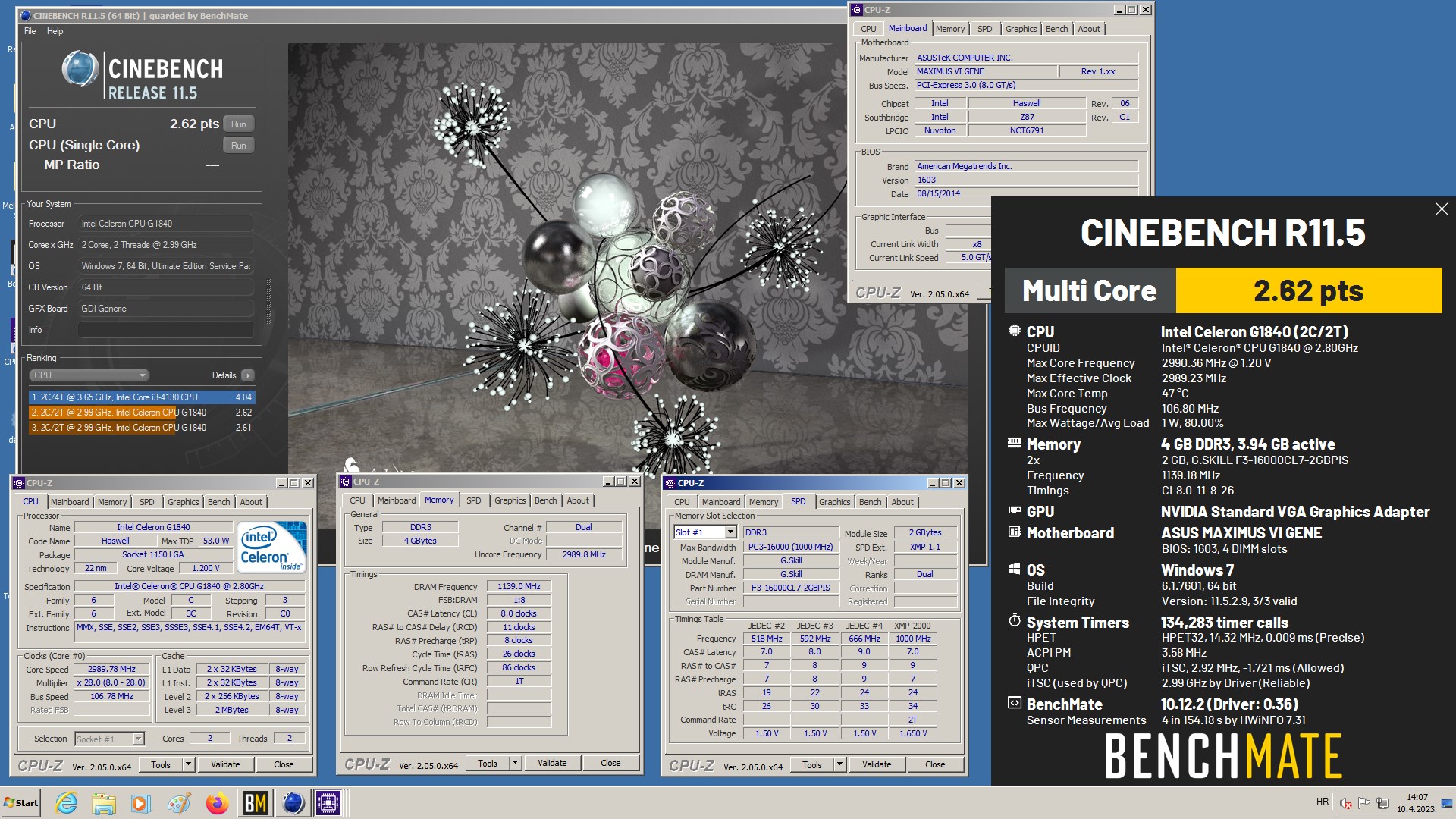Click the yellow 2.62 pts score box
1456x819 pixels.
click(1309, 290)
